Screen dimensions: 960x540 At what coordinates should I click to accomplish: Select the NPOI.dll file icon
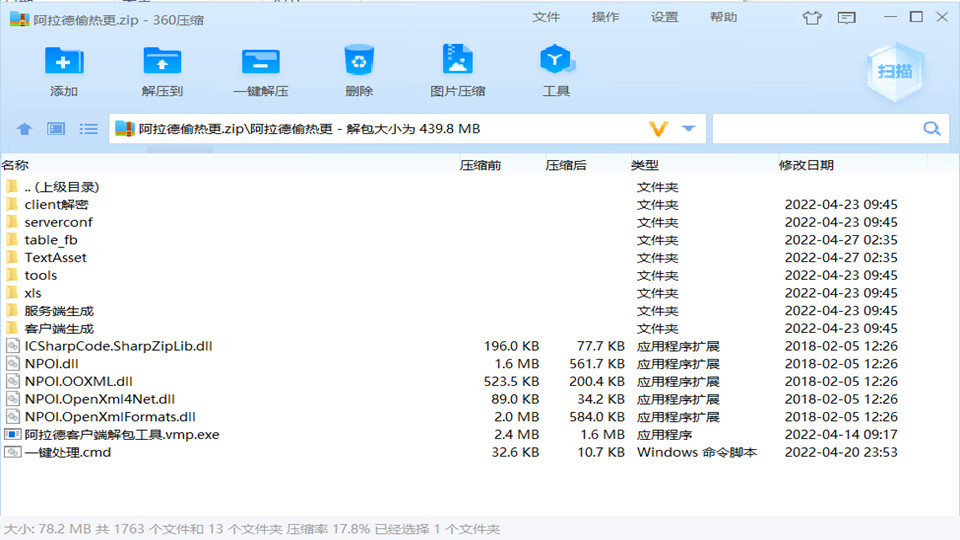pos(13,364)
